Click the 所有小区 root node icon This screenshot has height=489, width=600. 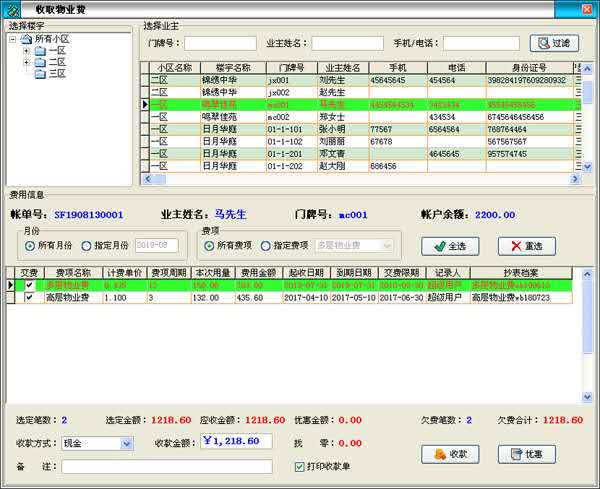coord(26,39)
